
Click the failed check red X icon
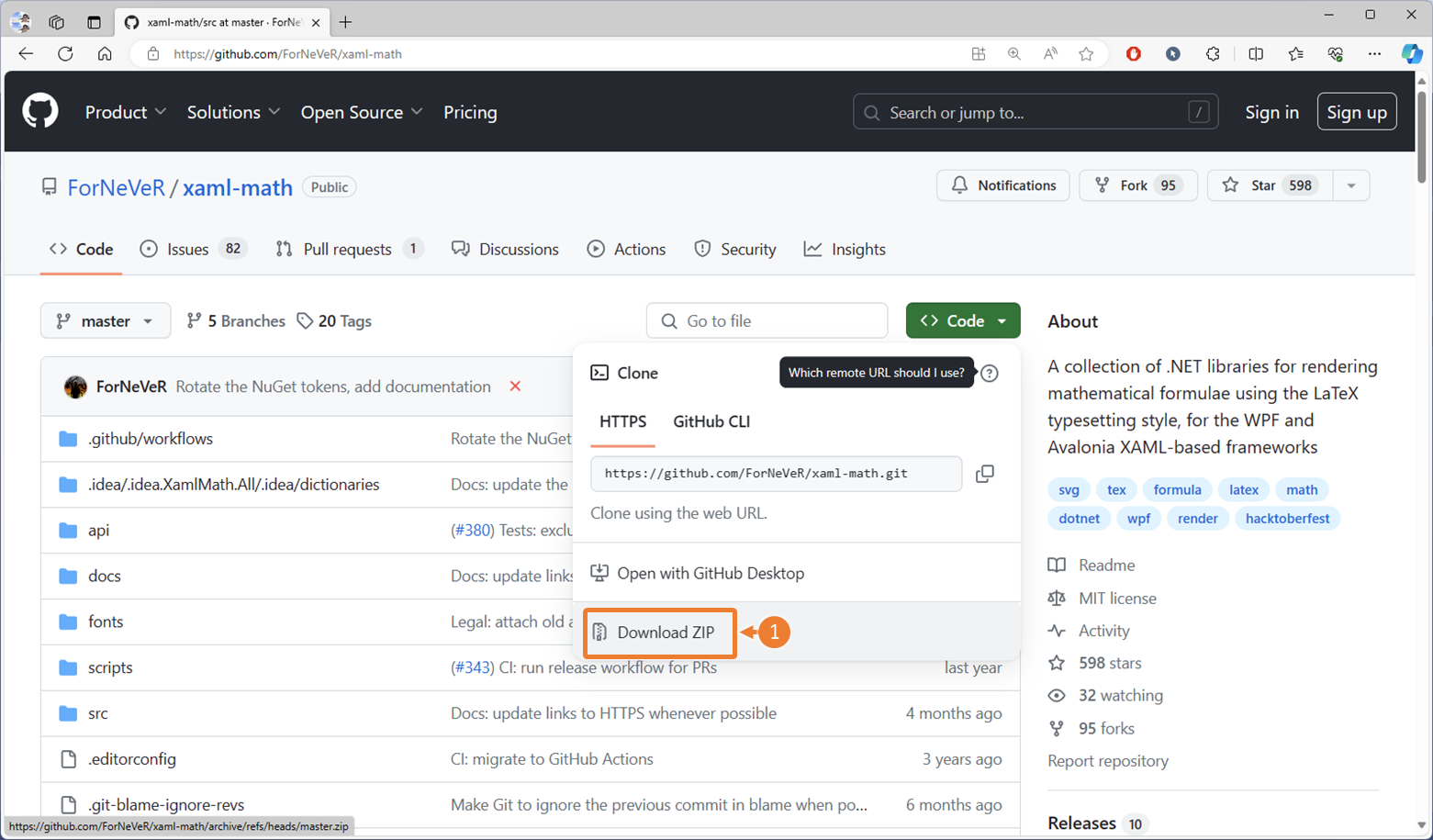515,386
